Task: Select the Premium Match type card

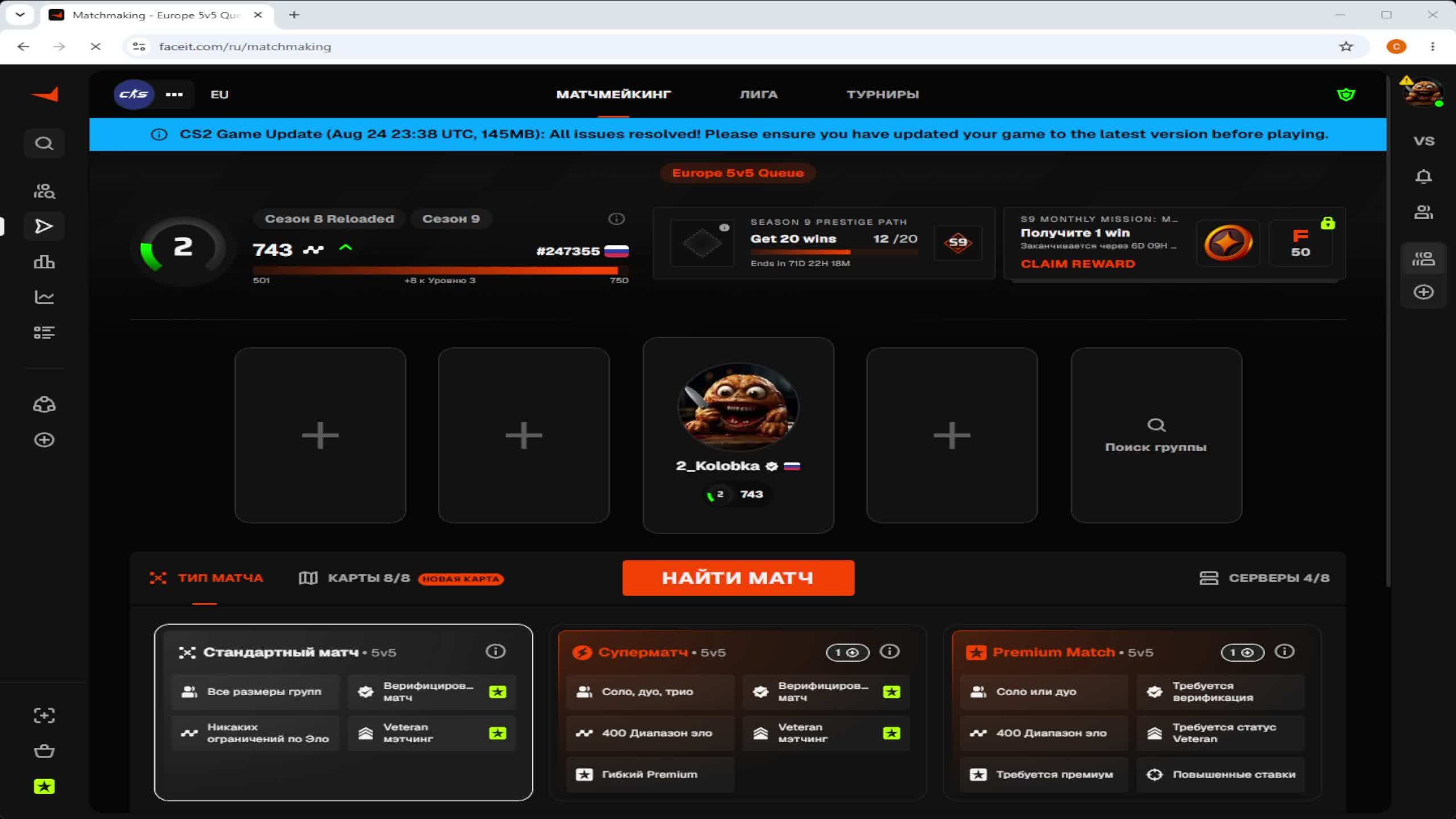Action: tap(1132, 713)
